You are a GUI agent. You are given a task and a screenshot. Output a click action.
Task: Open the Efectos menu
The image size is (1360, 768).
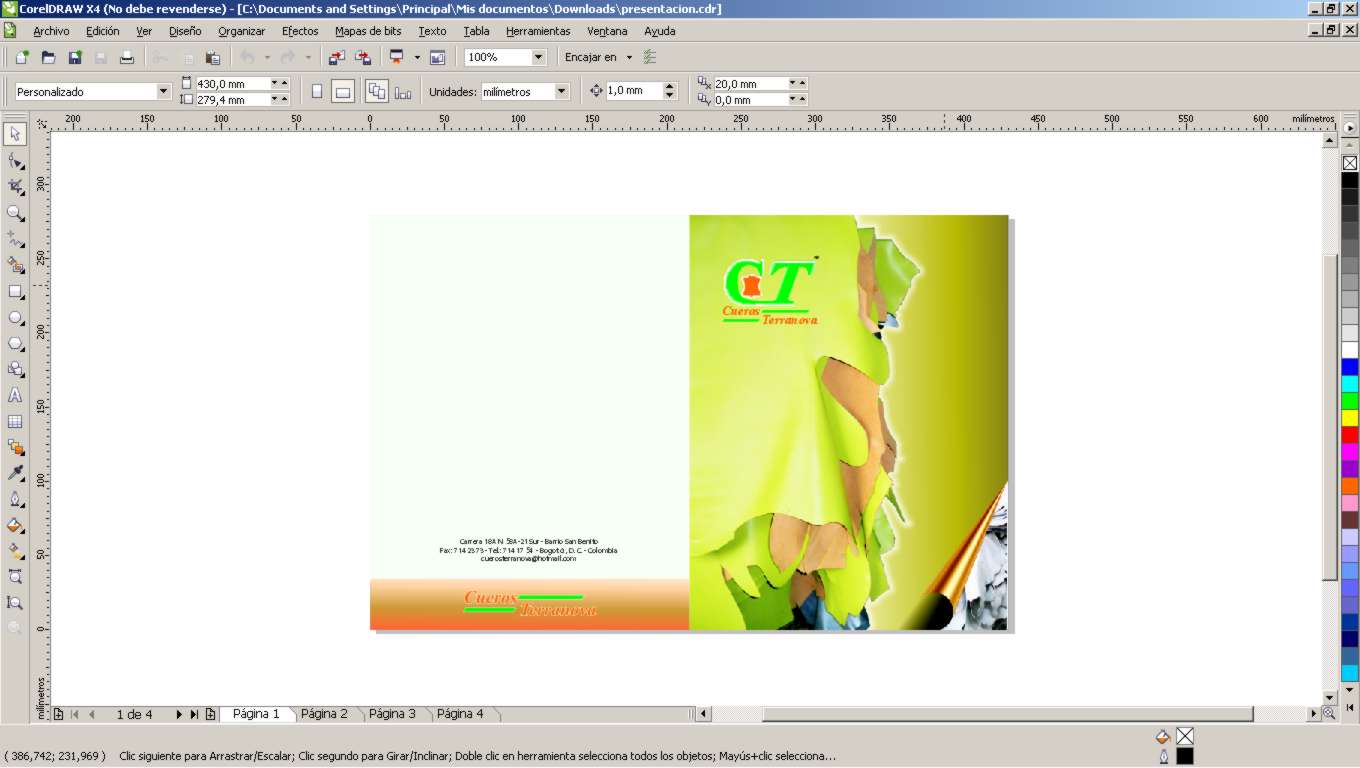pos(300,31)
